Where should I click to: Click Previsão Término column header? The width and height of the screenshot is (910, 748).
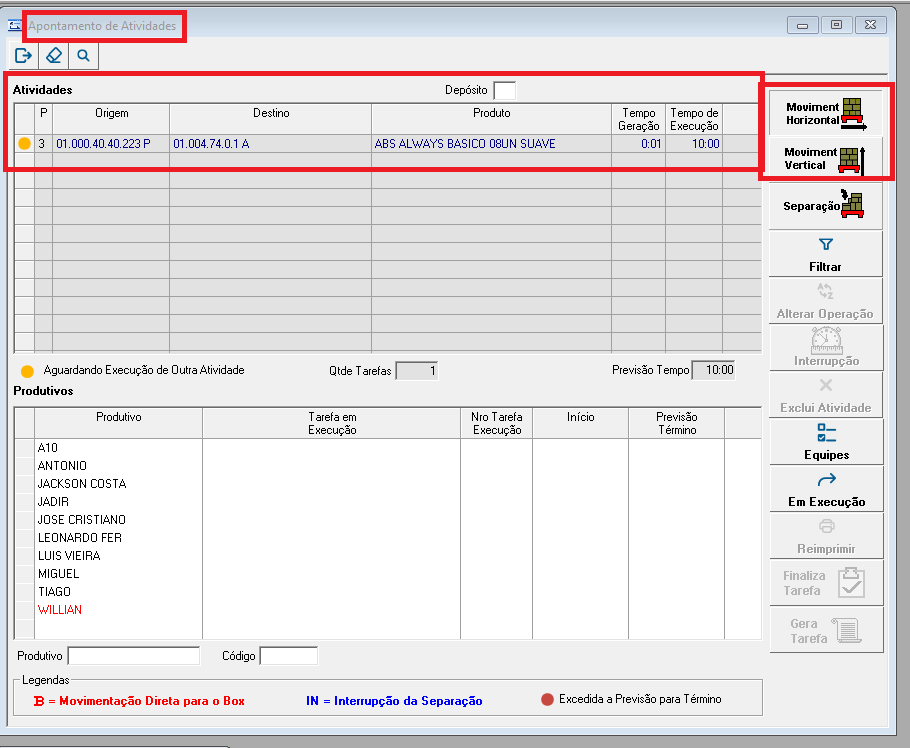tap(677, 423)
